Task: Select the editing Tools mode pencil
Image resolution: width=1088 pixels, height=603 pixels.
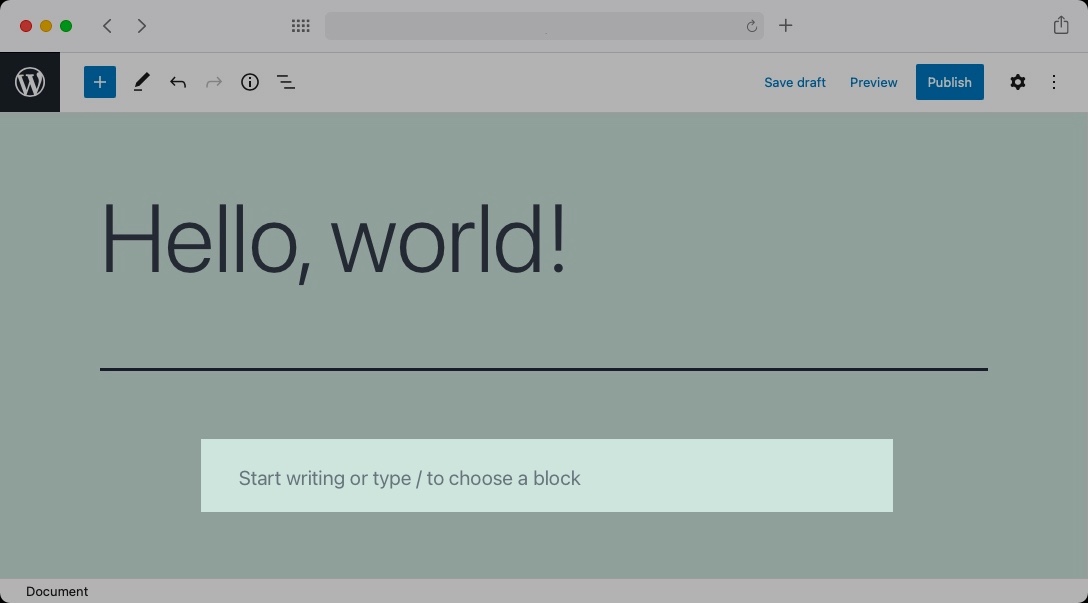Action: pyautogui.click(x=140, y=82)
